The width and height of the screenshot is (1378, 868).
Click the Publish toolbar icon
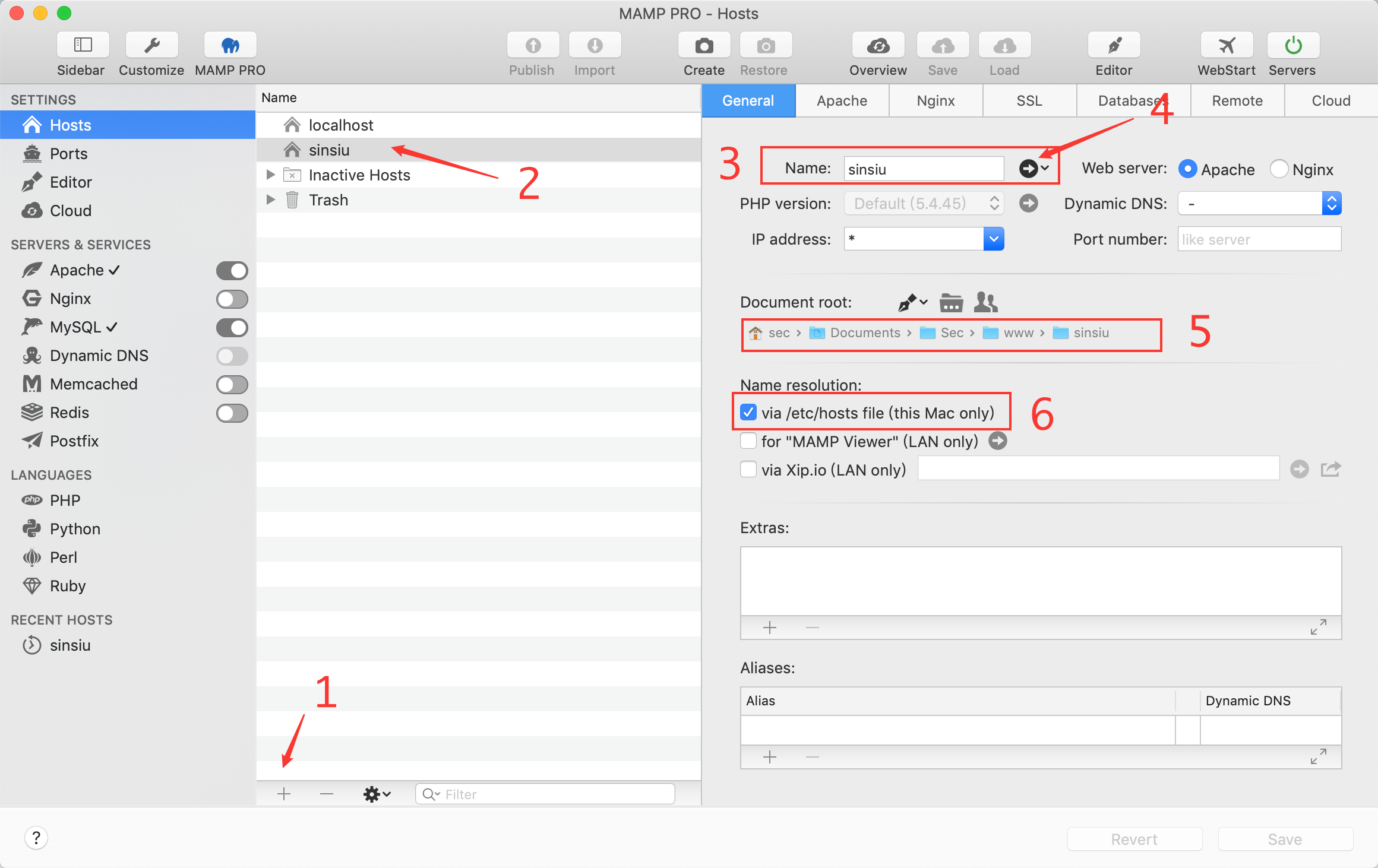pos(533,45)
